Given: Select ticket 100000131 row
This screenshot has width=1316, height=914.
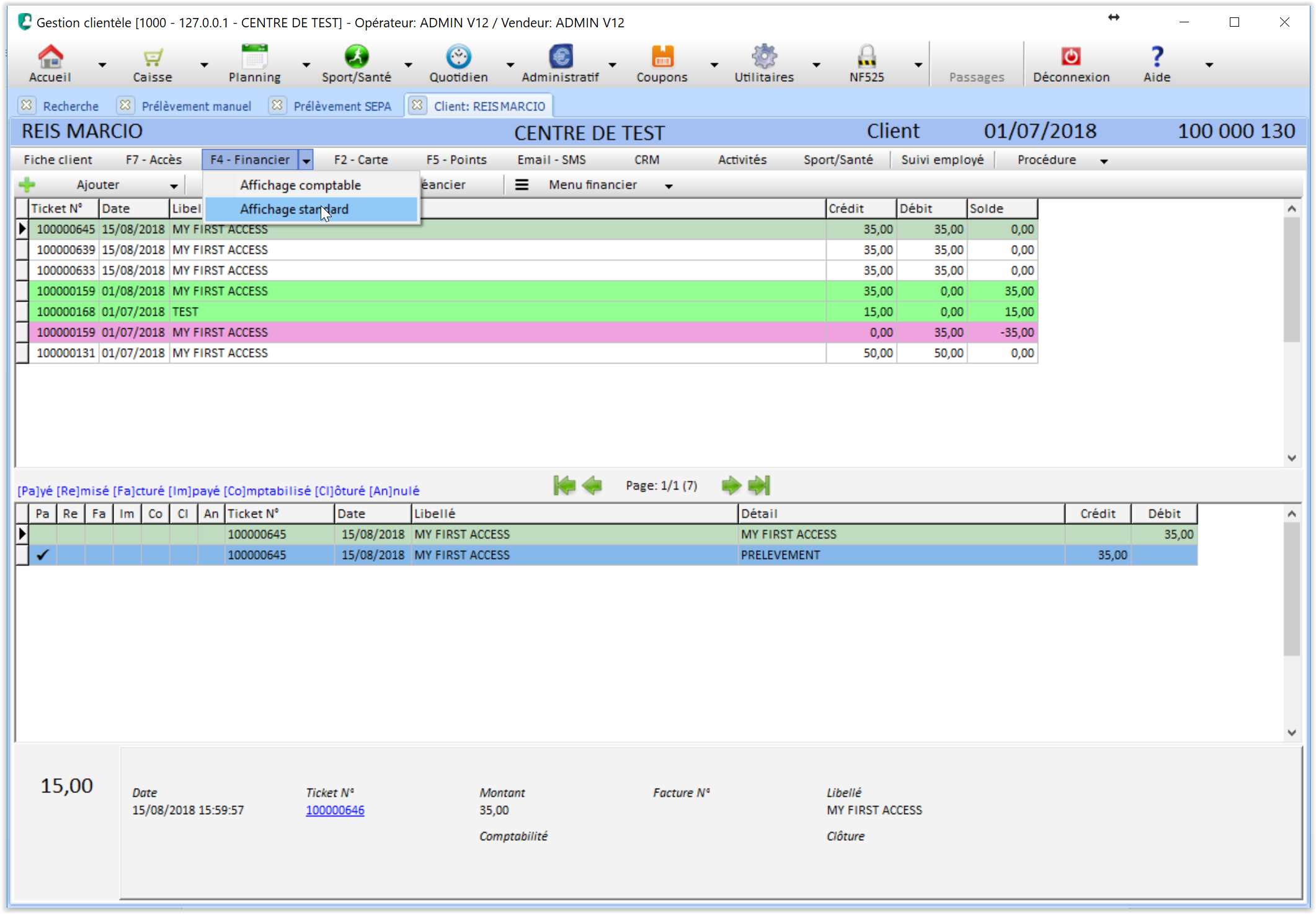Looking at the screenshot, I should click(x=533, y=352).
